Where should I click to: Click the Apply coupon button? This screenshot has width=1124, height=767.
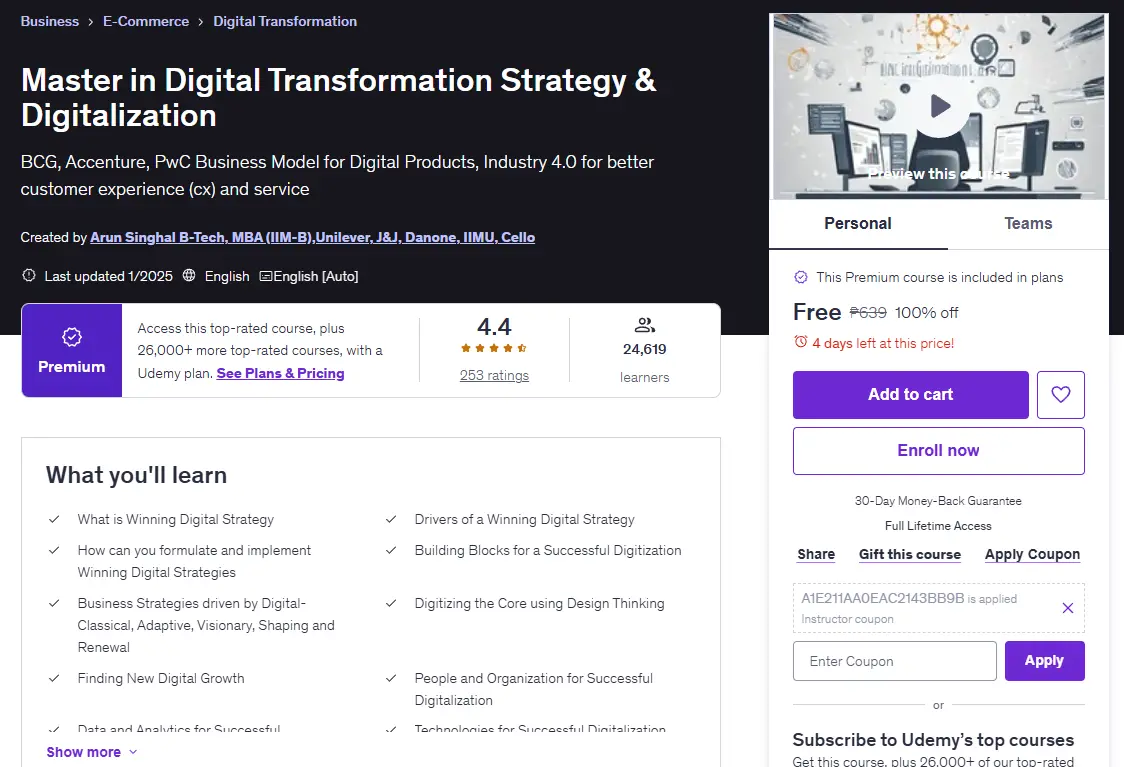tap(1044, 661)
